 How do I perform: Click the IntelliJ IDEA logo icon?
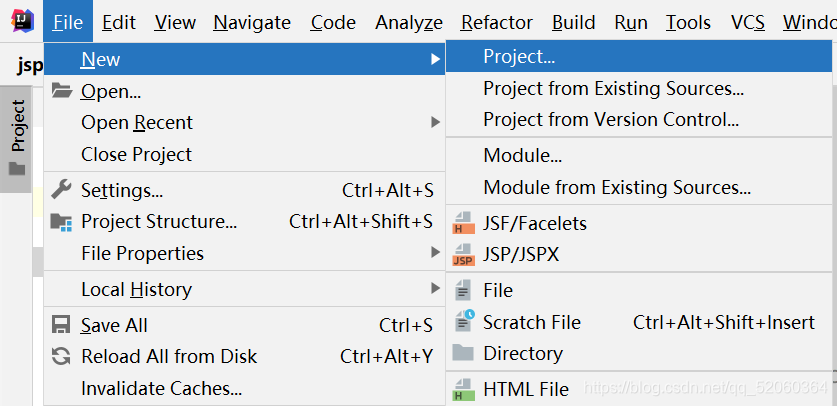tap(22, 21)
